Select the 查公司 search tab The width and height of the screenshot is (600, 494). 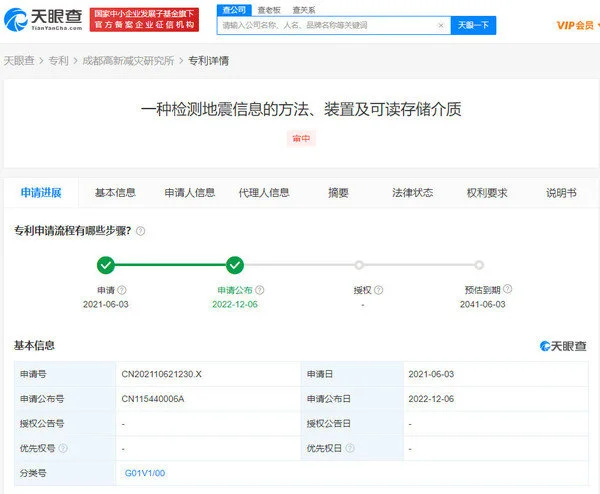(x=234, y=10)
